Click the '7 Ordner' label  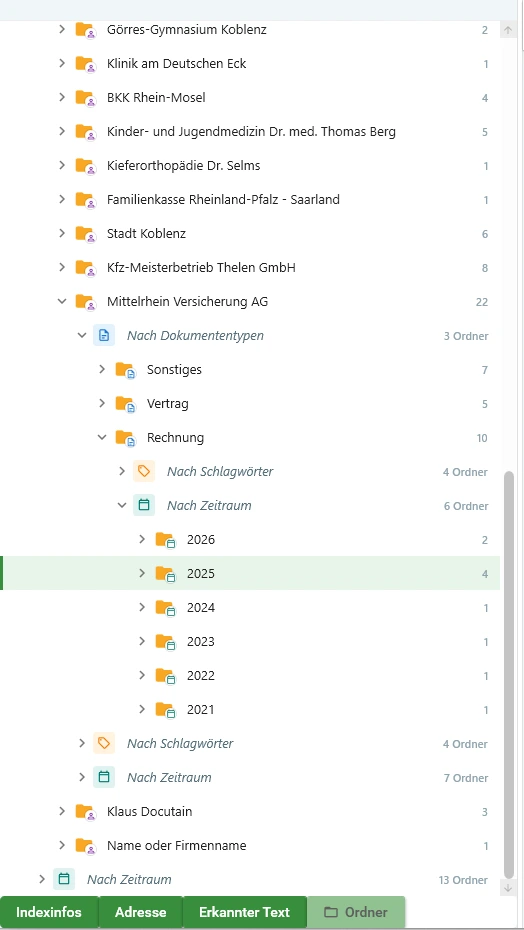tap(466, 778)
